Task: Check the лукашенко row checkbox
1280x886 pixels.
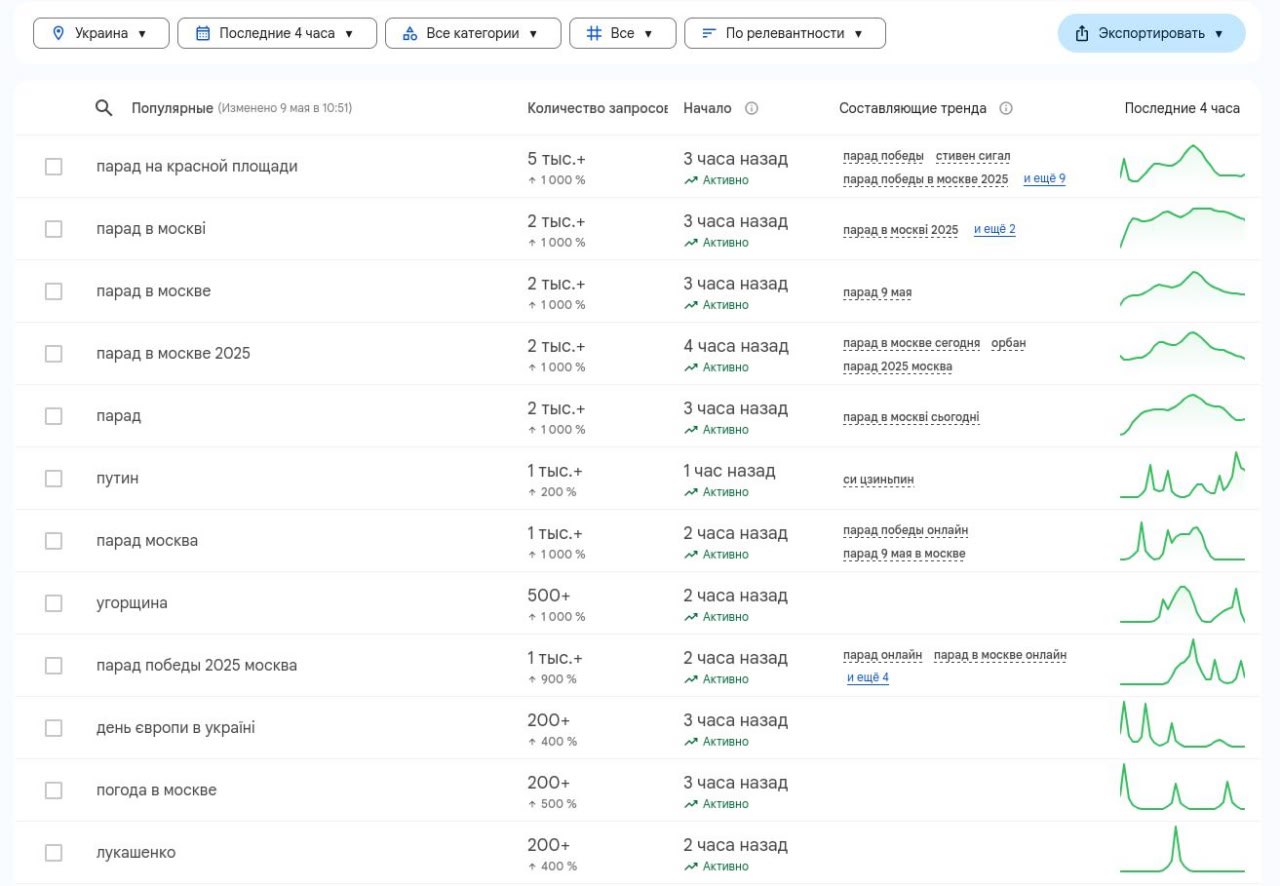Action: coord(54,853)
